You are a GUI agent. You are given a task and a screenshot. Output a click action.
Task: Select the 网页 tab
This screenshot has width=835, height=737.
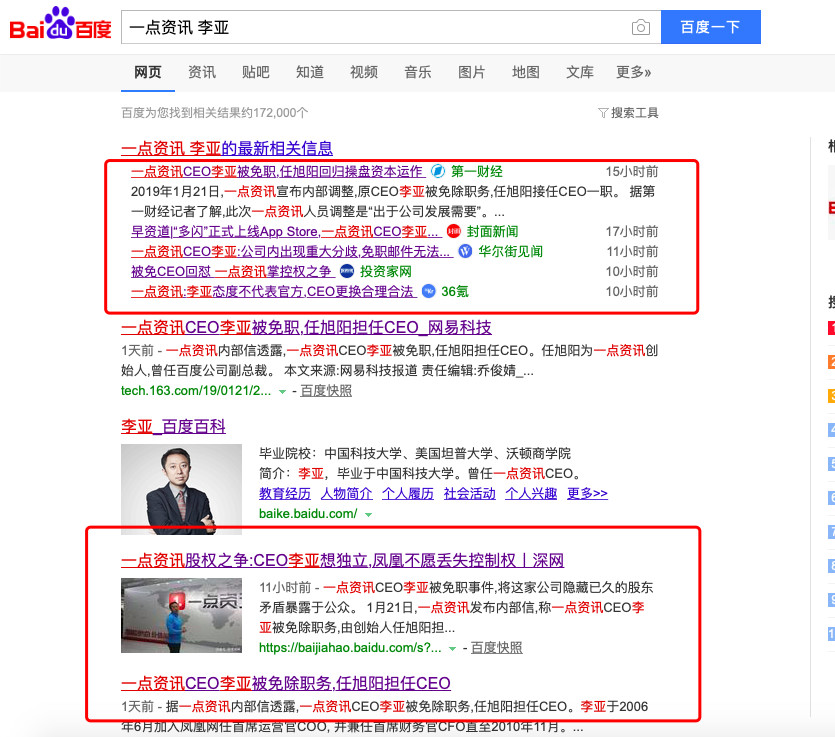148,72
